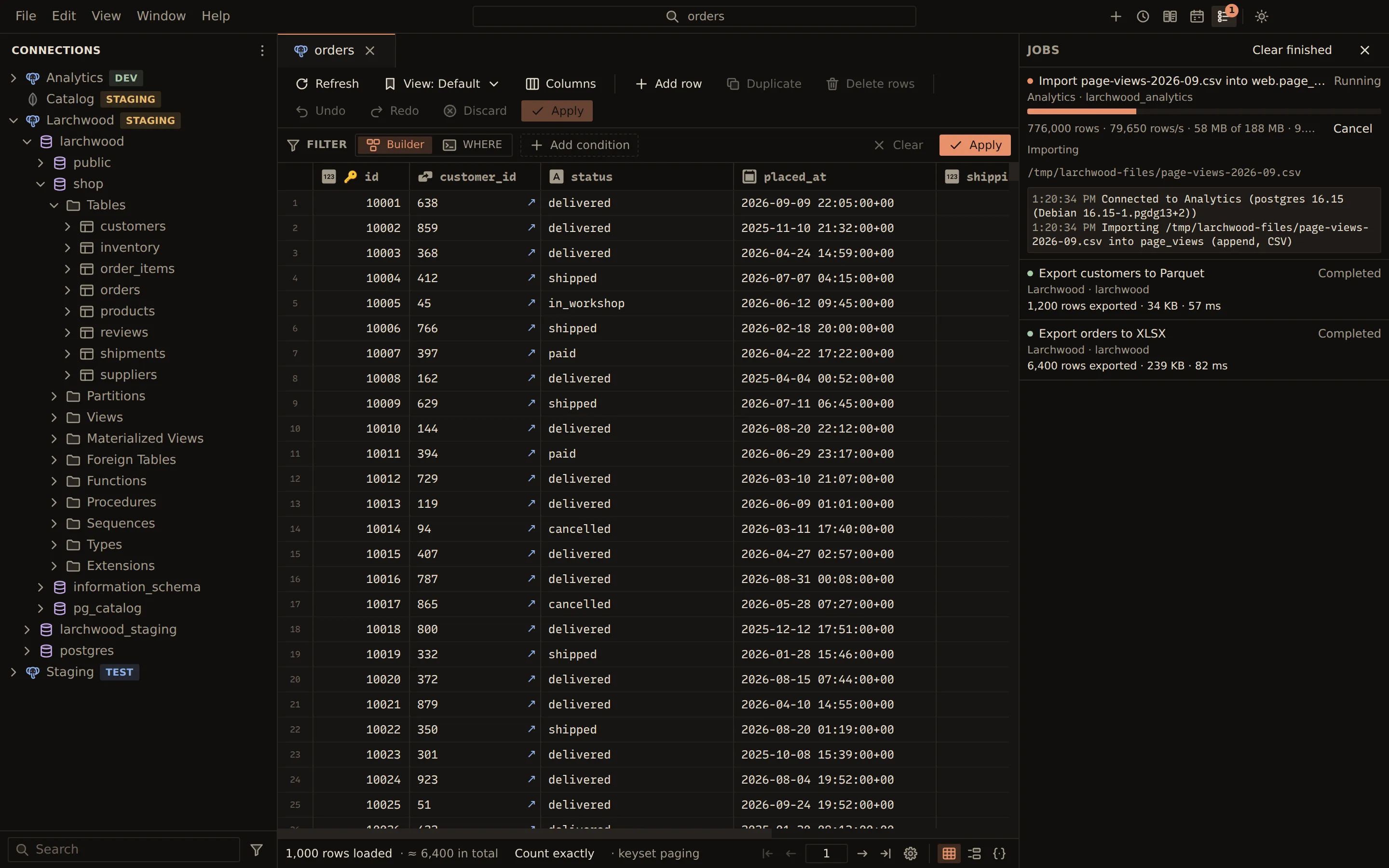Image resolution: width=1389 pixels, height=868 pixels.
Task: Expand the Staging connection
Action: click(14, 672)
